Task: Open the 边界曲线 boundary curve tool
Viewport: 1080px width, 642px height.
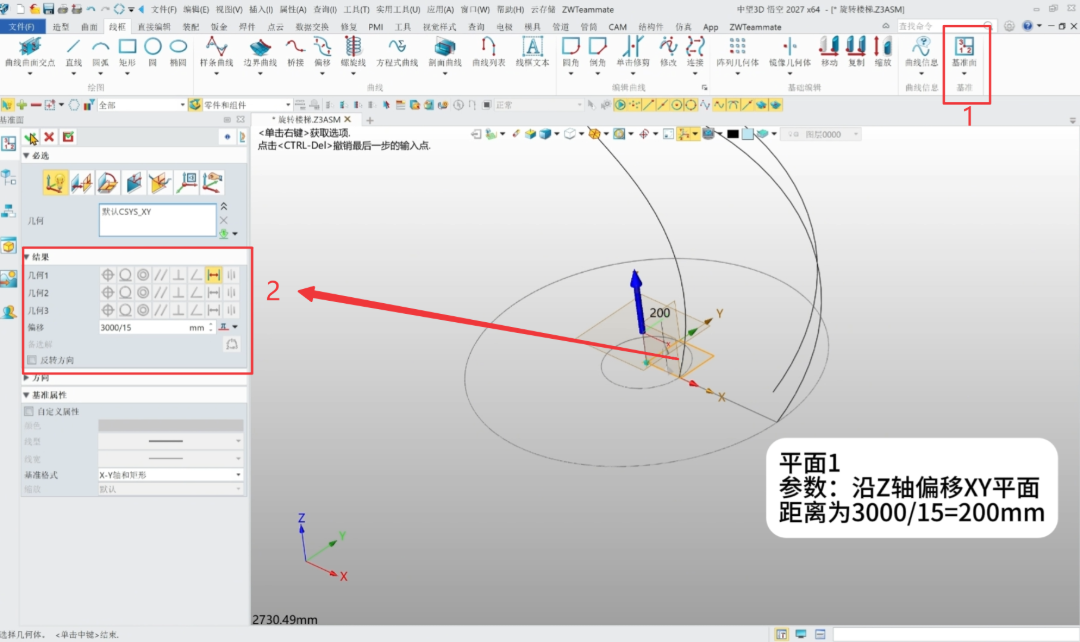Action: point(260,53)
